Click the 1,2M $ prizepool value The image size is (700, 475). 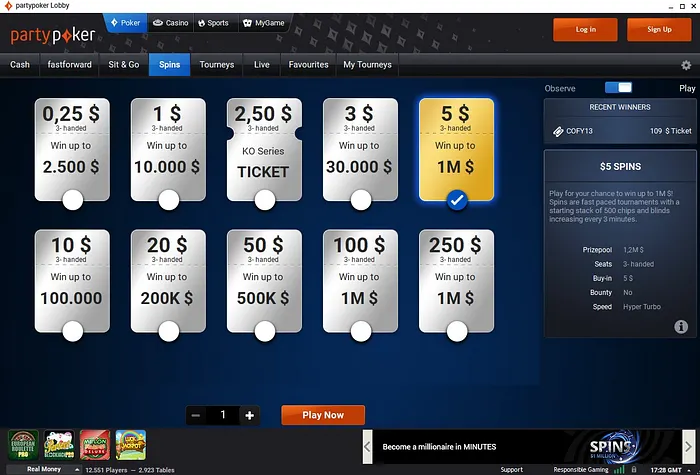(x=633, y=250)
